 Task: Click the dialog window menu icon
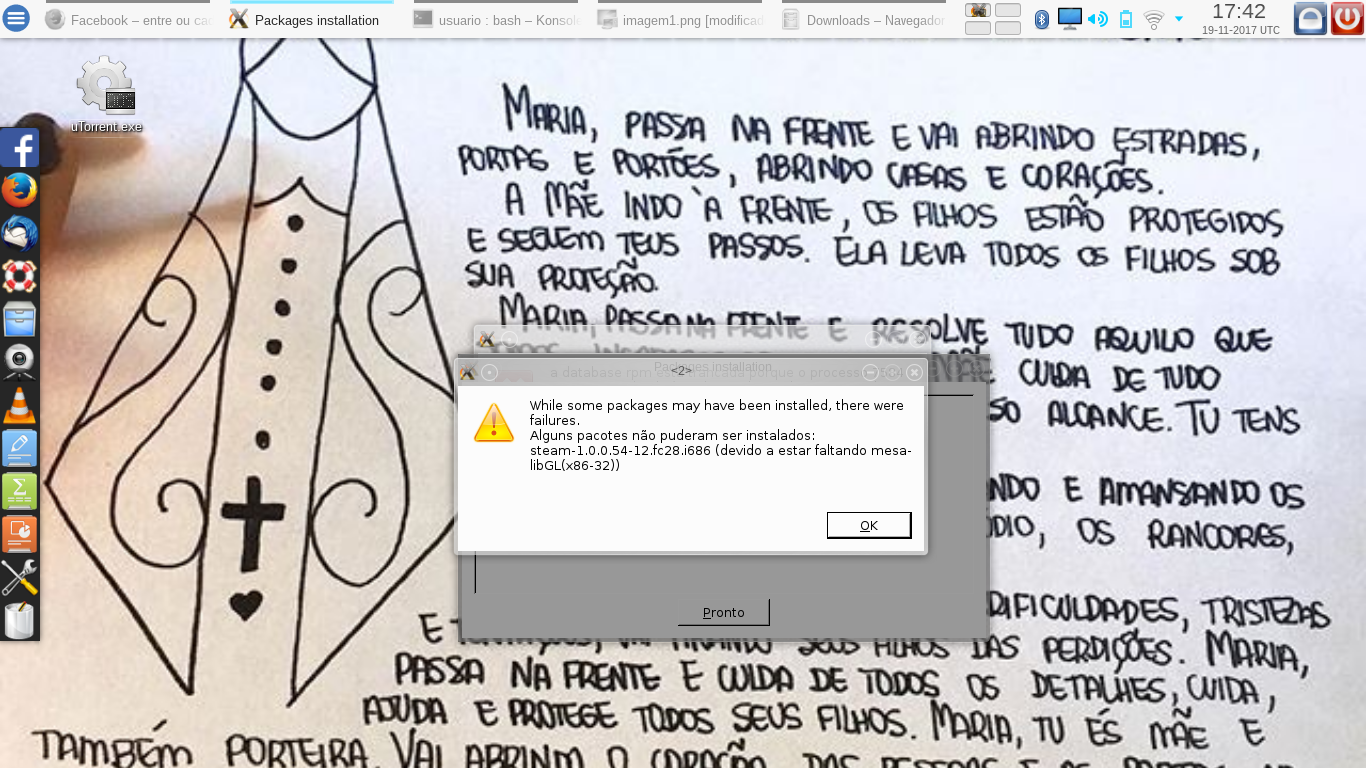click(x=467, y=372)
